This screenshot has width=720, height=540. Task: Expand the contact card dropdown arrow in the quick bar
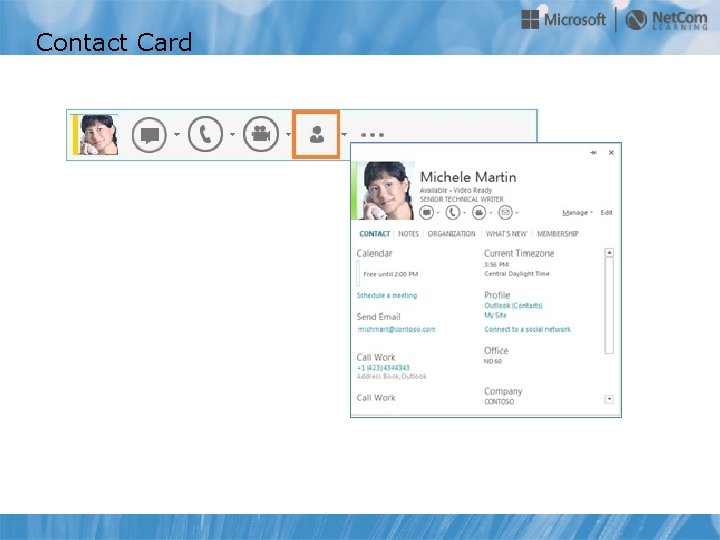click(x=344, y=135)
